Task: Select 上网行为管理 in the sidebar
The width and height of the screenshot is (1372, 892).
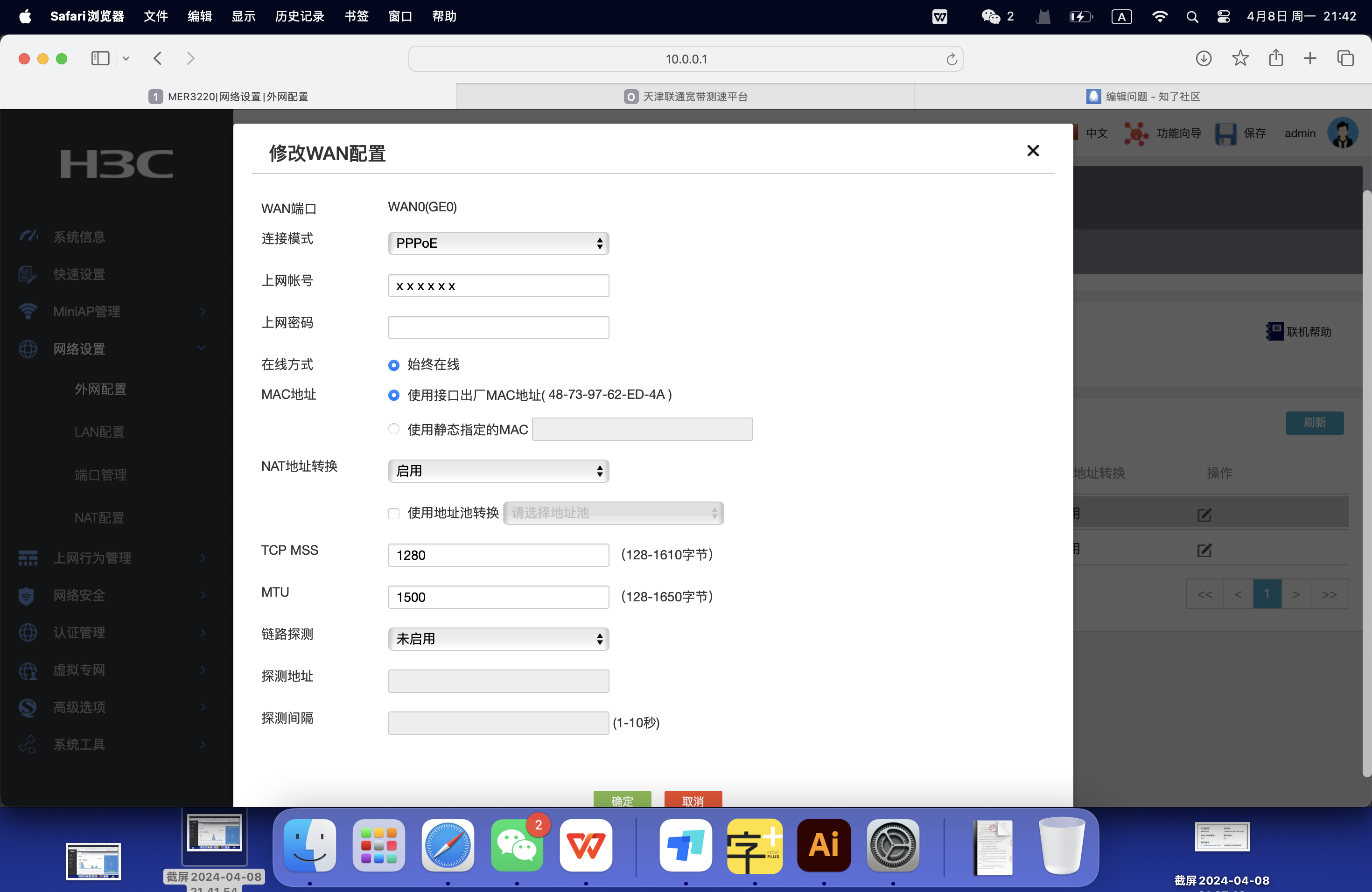Action: pos(93,557)
